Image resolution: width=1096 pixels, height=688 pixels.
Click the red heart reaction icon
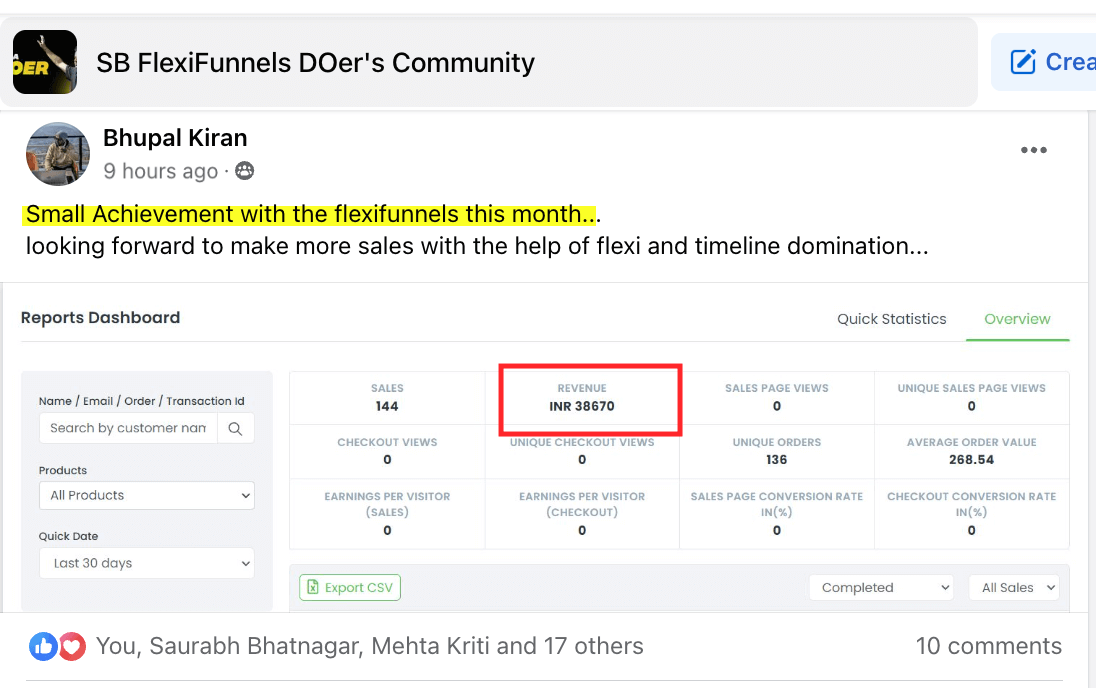coord(72,646)
